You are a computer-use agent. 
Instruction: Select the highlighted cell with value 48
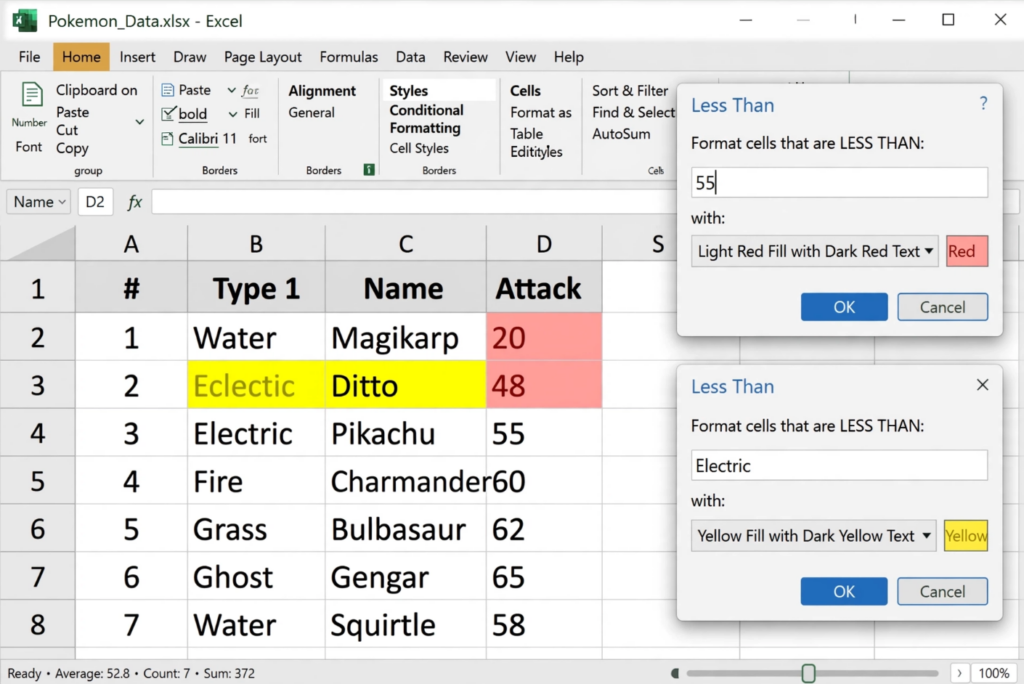(x=544, y=385)
